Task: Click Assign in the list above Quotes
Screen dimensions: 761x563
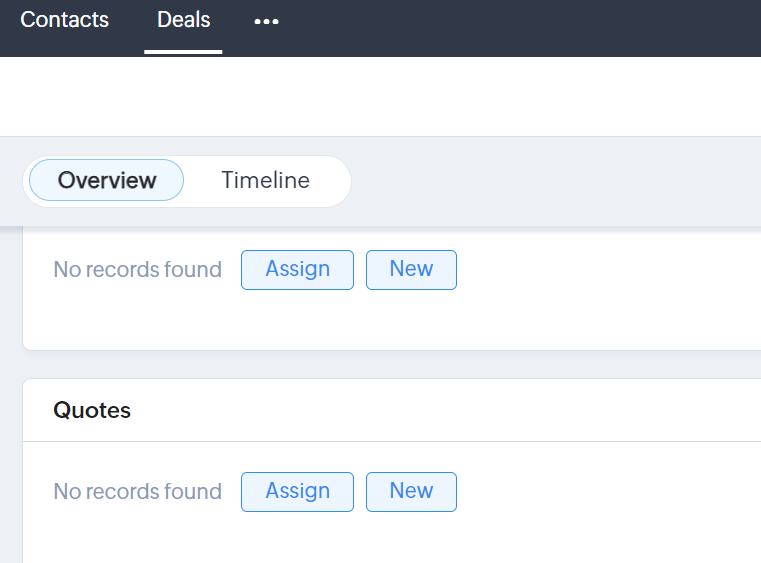Action: pos(297,270)
